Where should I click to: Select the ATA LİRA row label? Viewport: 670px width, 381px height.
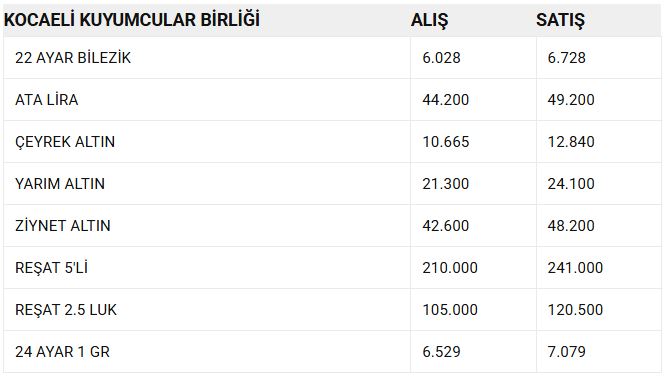coord(47,100)
